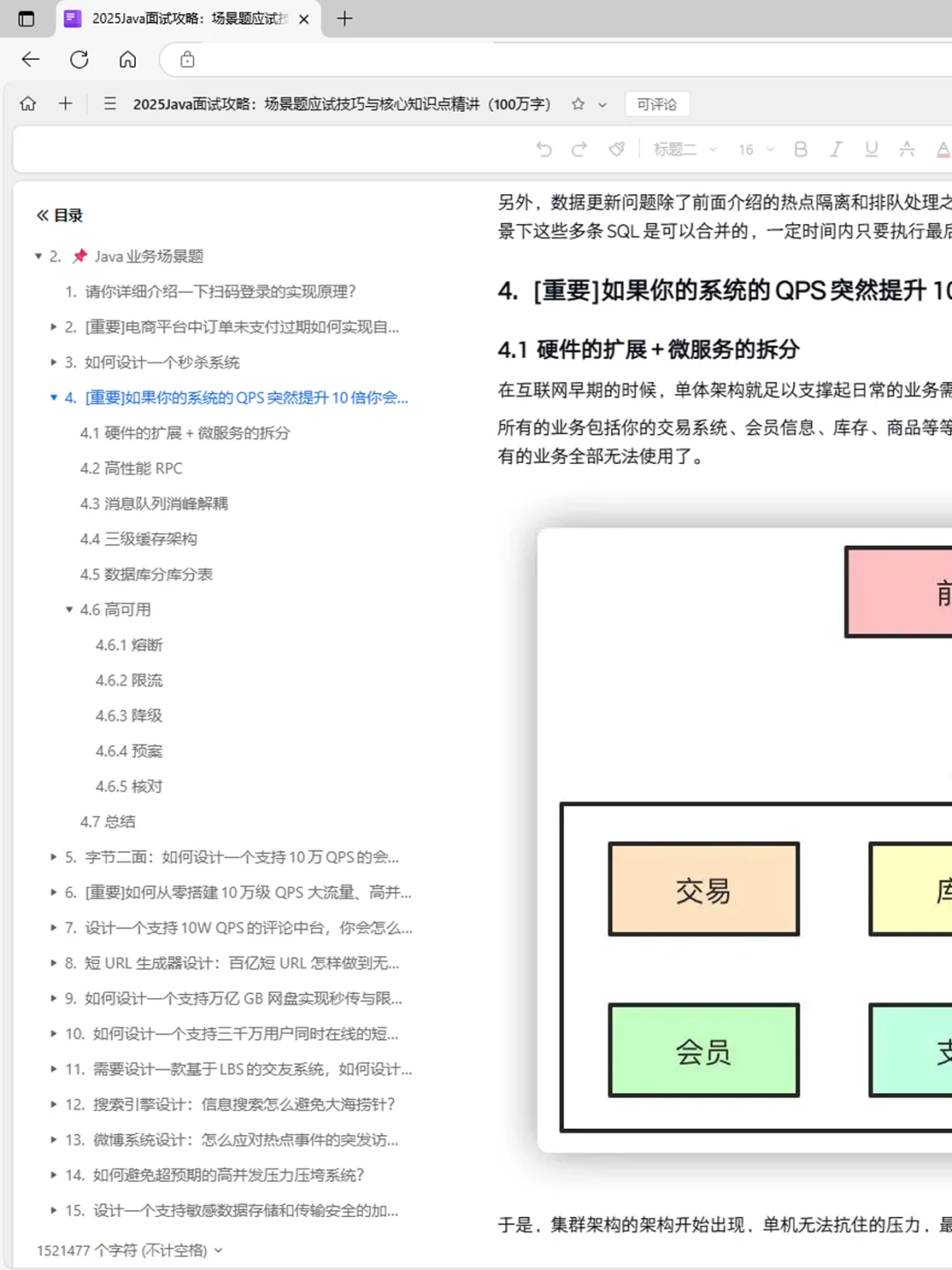Jump to 4.1 硬件的扩展 + 微服务的拆分

(185, 433)
